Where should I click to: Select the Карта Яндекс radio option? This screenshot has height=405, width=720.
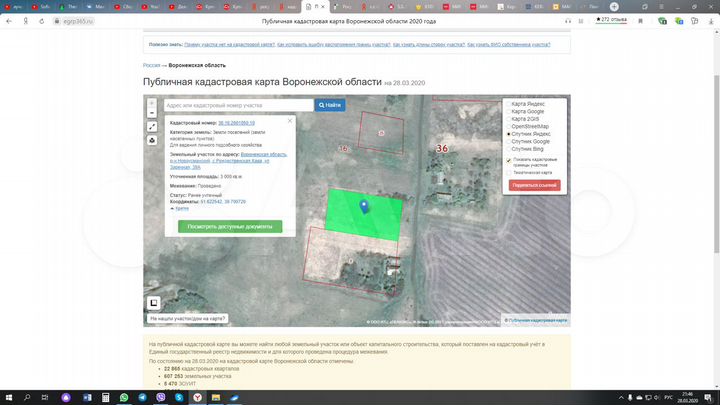[528, 104]
